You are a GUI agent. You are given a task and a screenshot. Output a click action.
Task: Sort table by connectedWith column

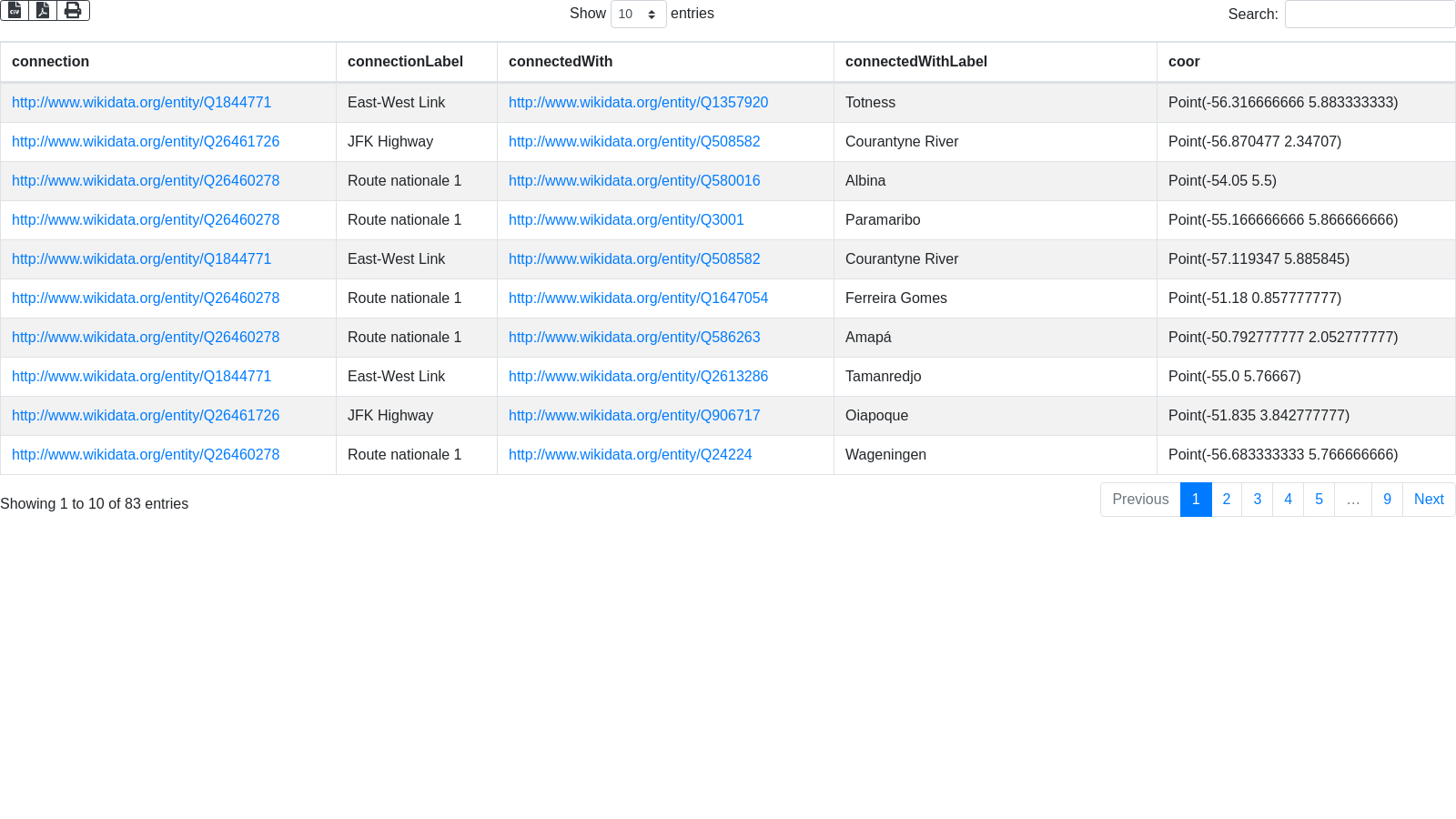point(561,62)
